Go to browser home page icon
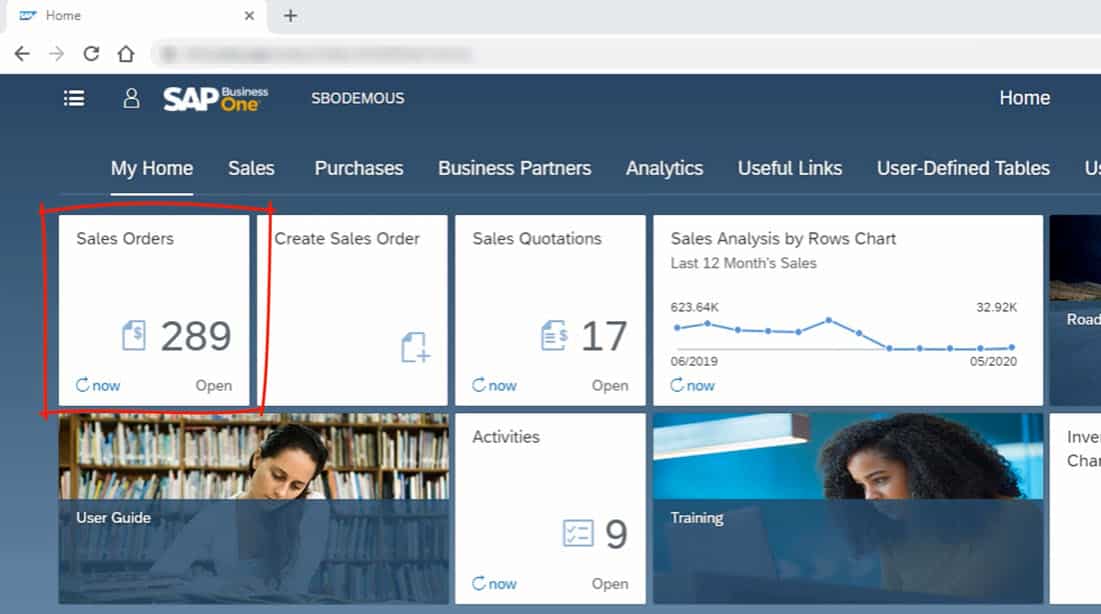 click(125, 54)
